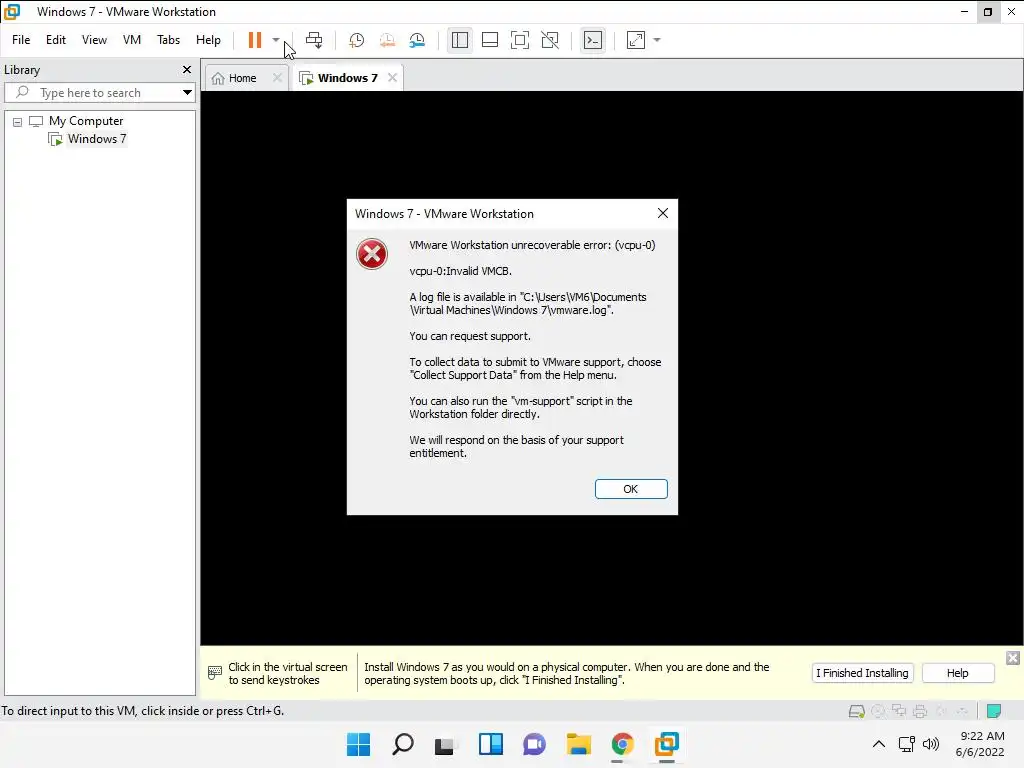Open the stretch display dropdown arrow

tap(657, 40)
